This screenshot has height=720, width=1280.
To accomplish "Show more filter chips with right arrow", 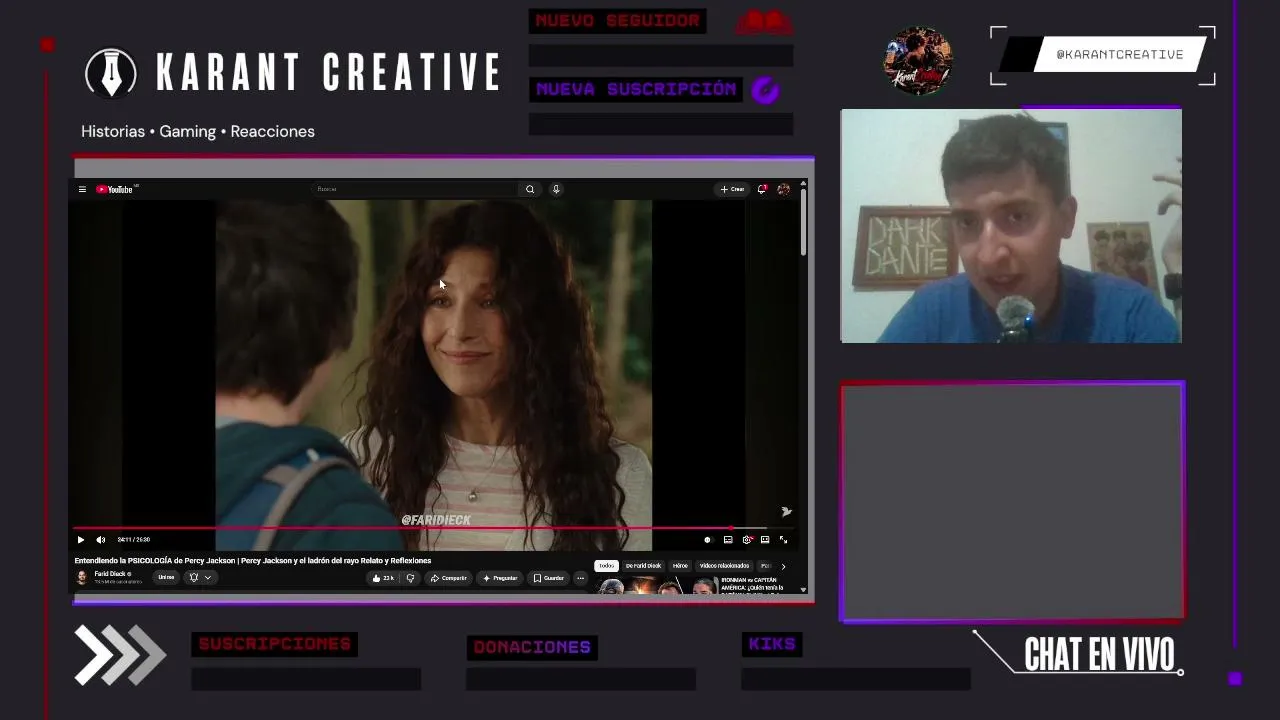I will tap(783, 566).
